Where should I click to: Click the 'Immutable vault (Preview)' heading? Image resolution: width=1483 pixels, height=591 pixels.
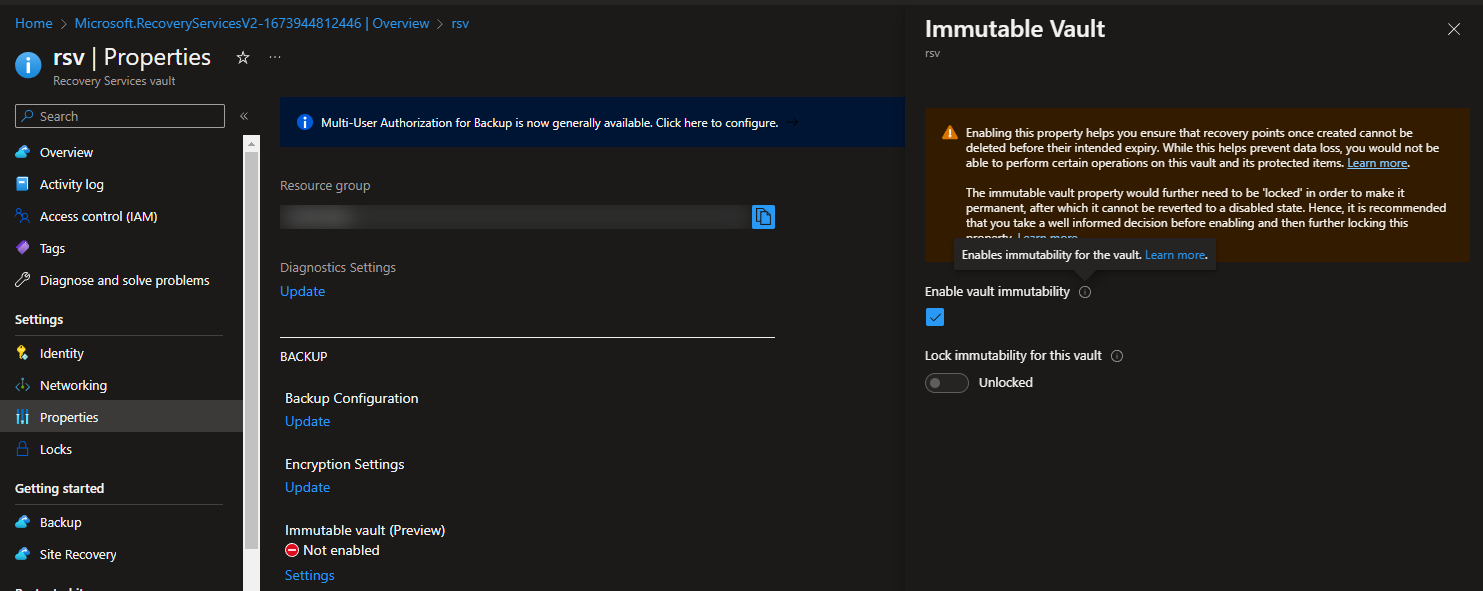tap(365, 530)
